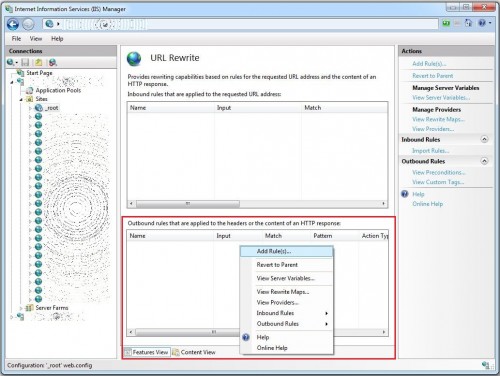Click the blue help icon beside Help in Actions
This screenshot has width=500, height=376.
tap(405, 194)
